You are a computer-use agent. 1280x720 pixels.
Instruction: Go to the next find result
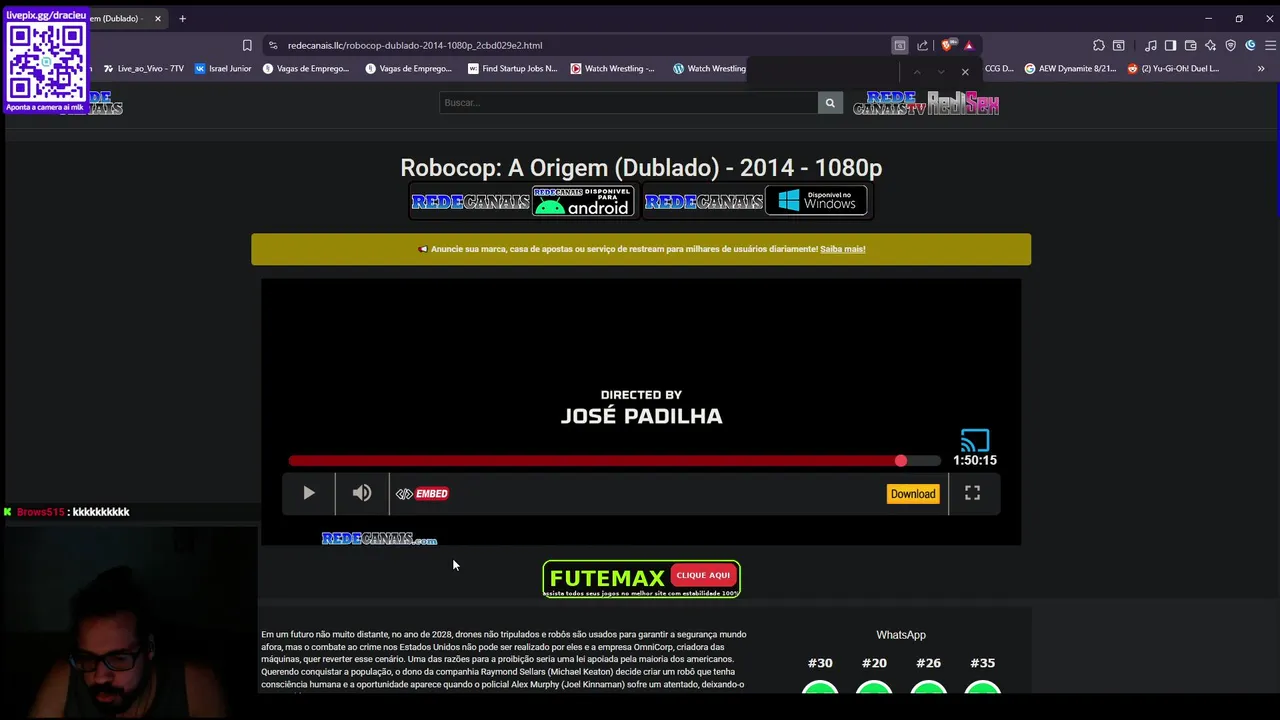pos(941,72)
